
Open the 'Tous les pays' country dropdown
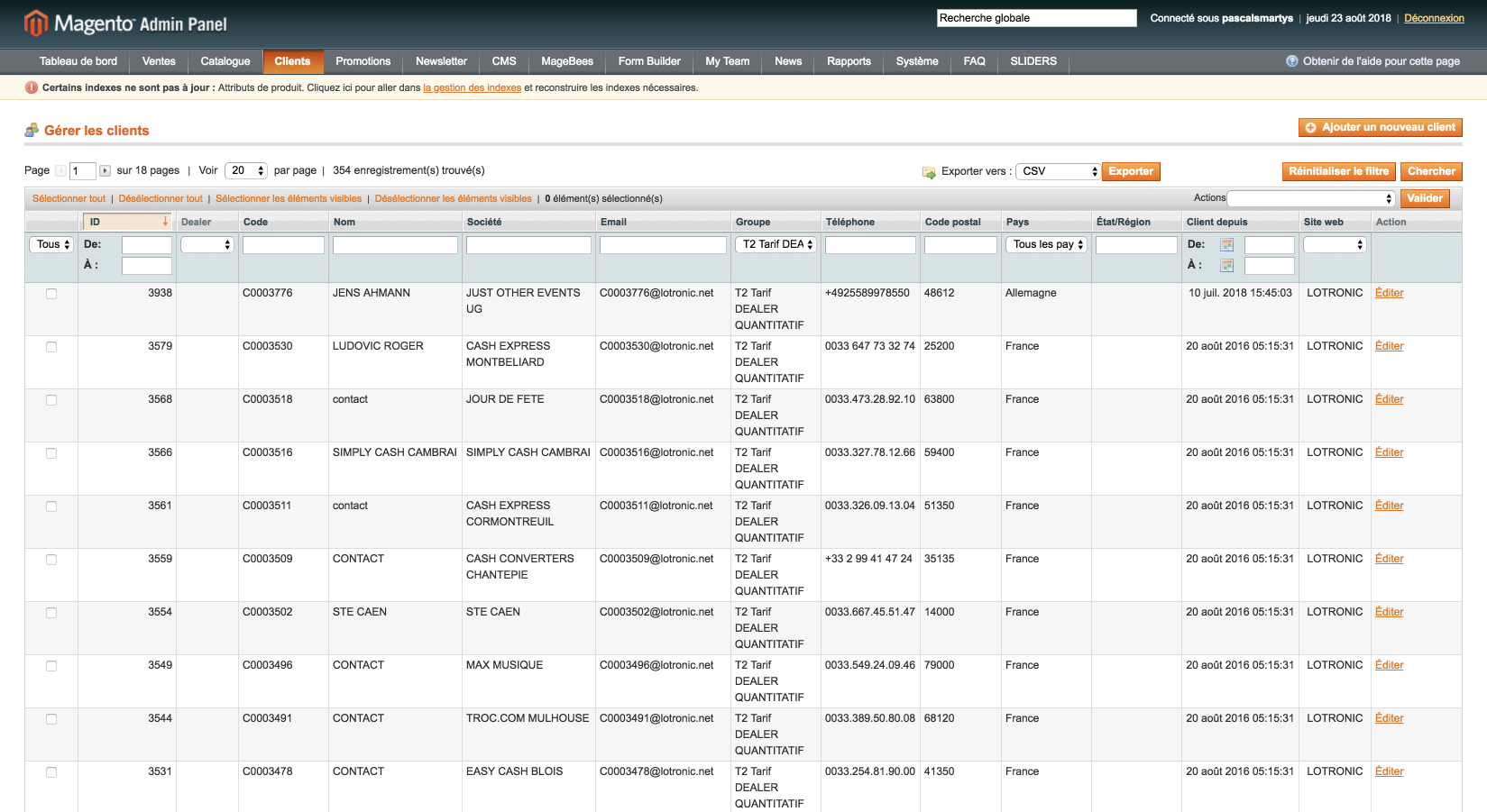coord(1046,245)
